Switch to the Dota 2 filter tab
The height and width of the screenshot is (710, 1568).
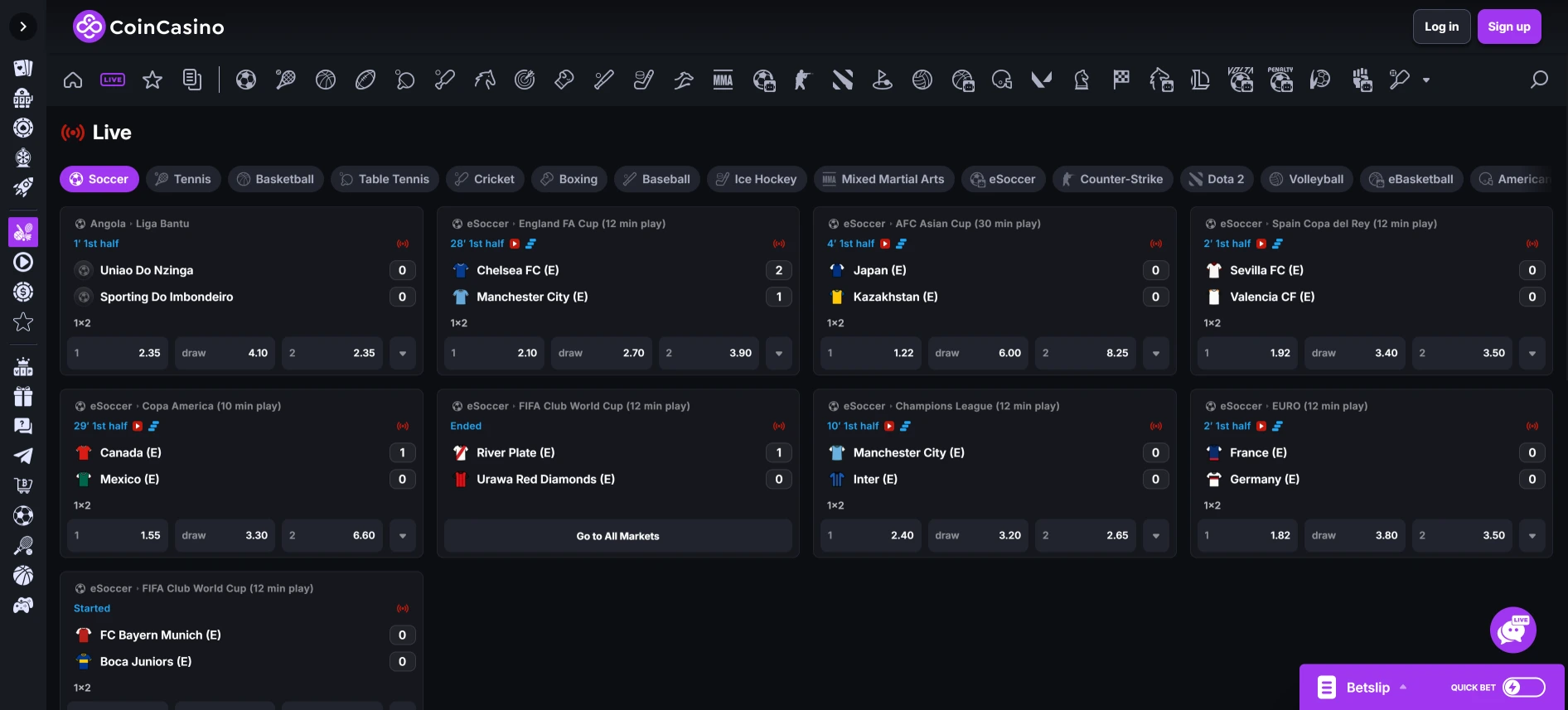pos(1217,179)
